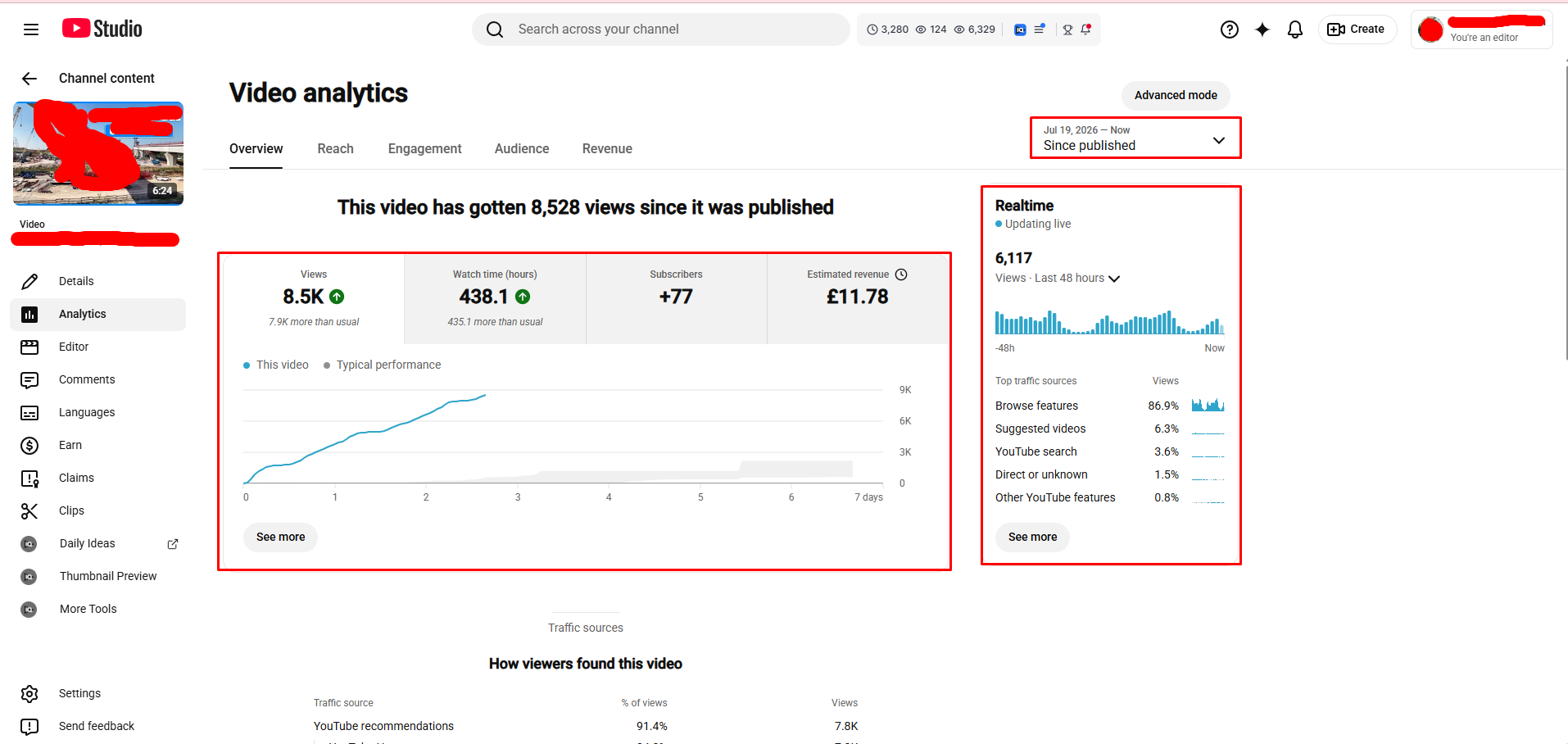1568x744 pixels.
Task: Click the Help question mark icon
Action: [1229, 29]
